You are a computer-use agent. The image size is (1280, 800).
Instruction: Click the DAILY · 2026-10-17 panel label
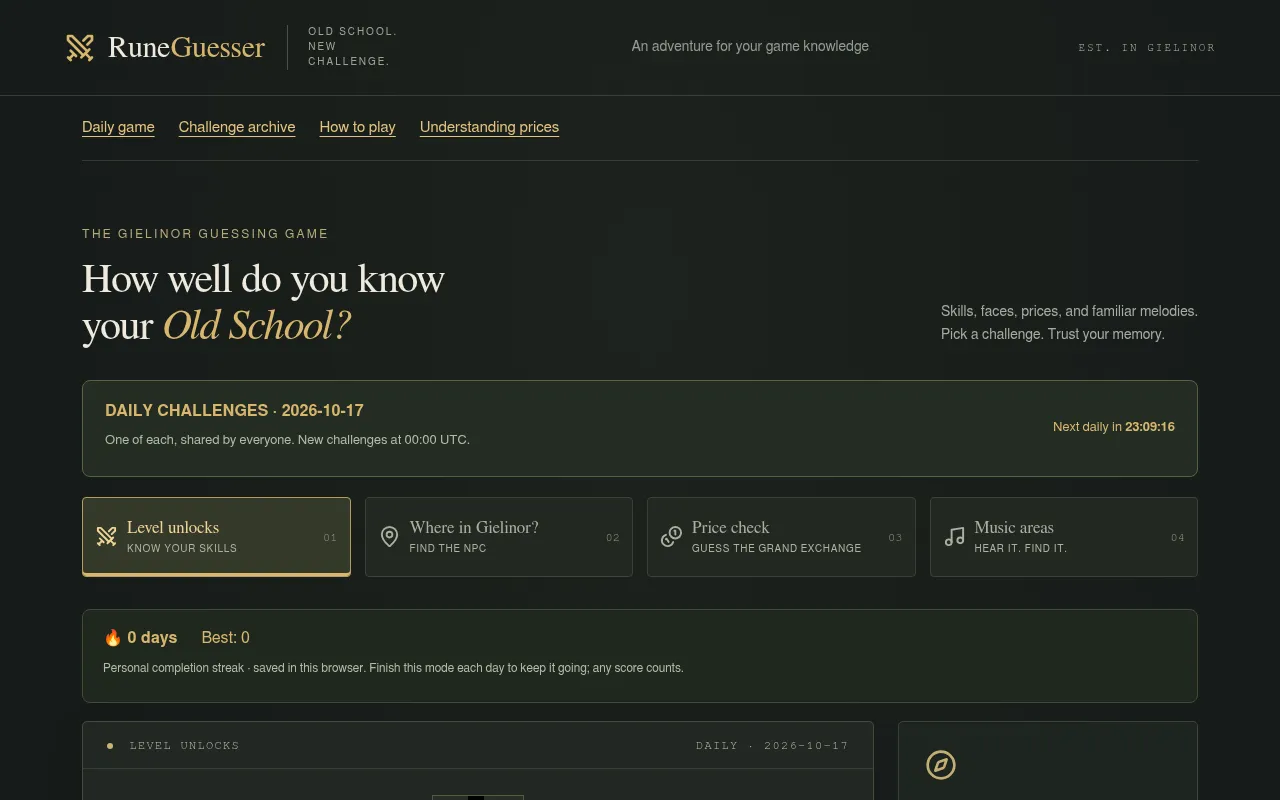772,746
